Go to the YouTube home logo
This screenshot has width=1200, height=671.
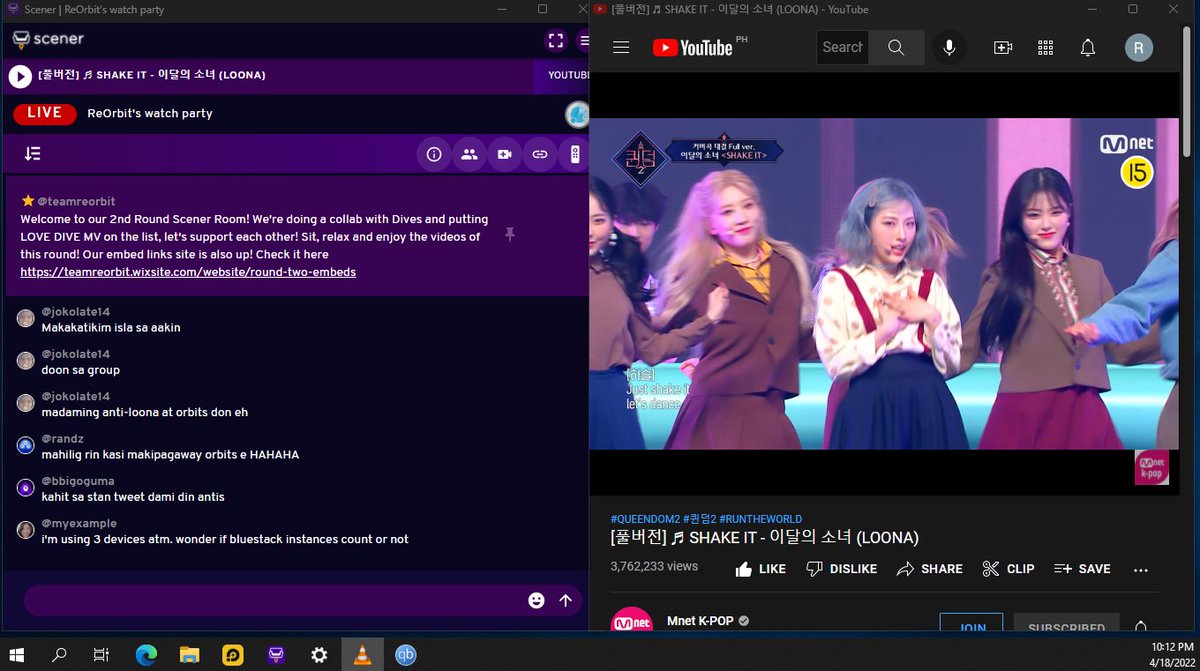(x=693, y=47)
